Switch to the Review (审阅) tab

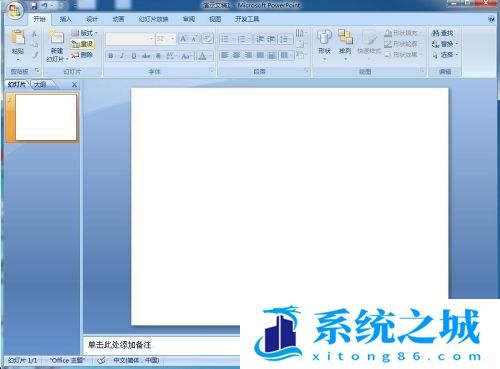tap(189, 19)
